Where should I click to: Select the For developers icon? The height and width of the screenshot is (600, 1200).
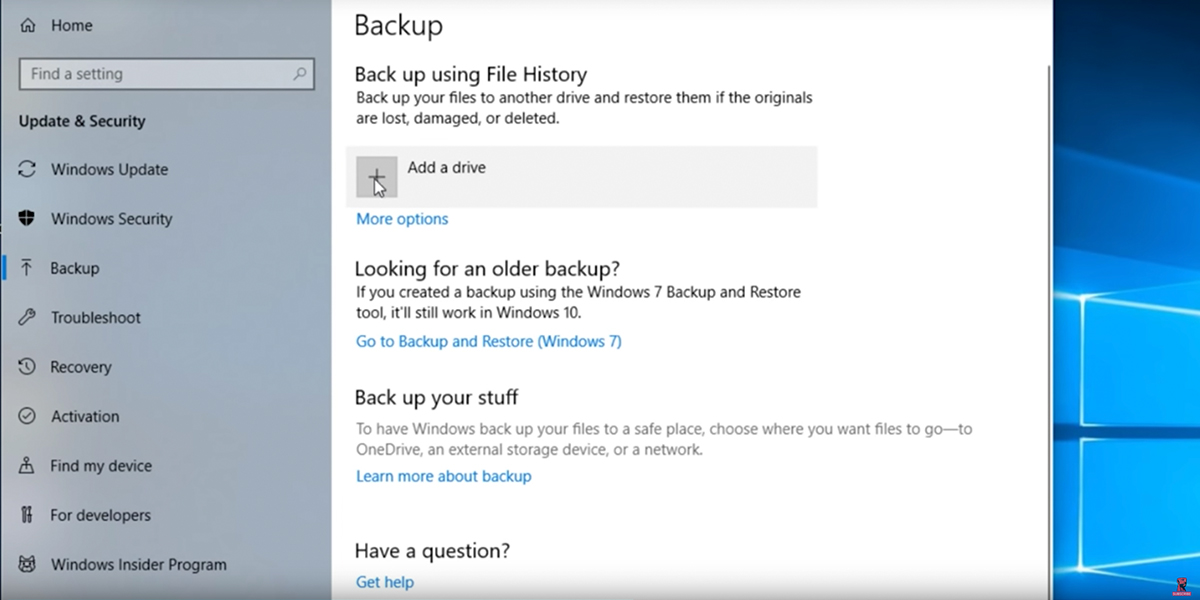(x=25, y=514)
